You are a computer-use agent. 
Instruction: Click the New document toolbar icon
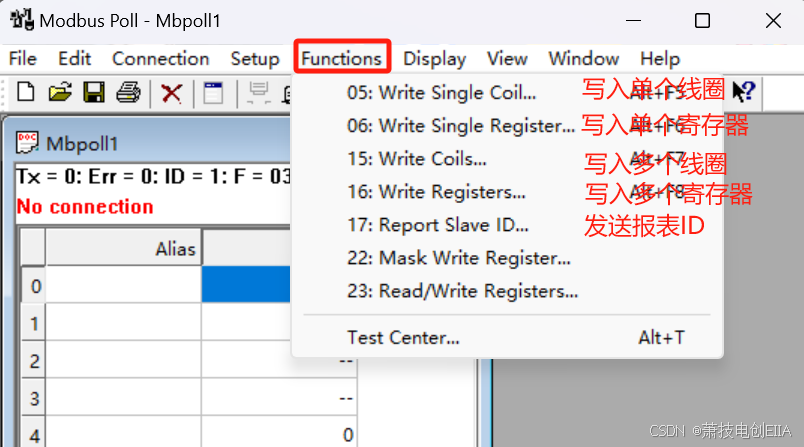pyautogui.click(x=26, y=93)
